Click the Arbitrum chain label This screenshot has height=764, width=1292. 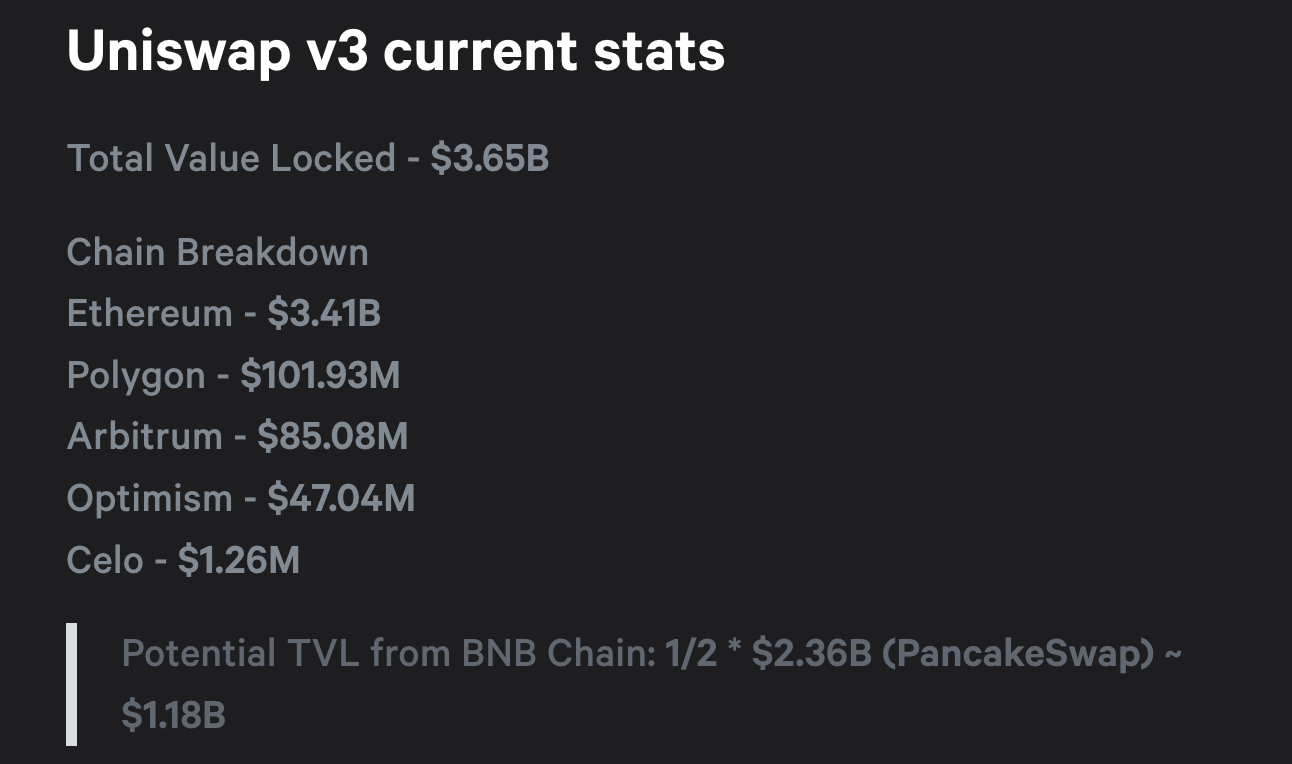tap(145, 437)
